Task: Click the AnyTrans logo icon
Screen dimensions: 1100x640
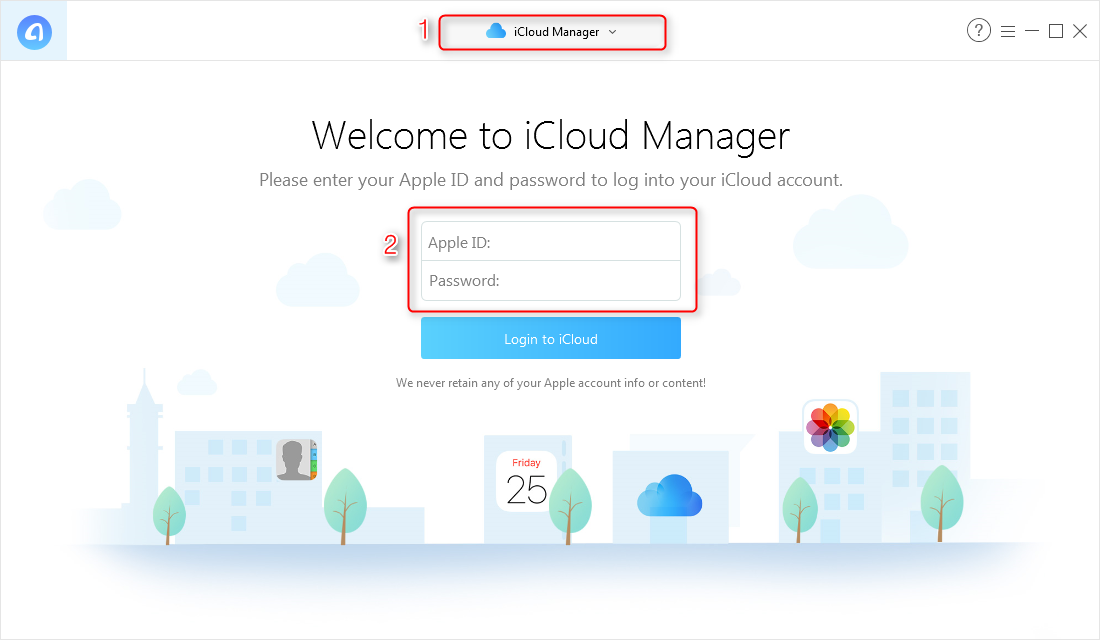Action: [34, 32]
